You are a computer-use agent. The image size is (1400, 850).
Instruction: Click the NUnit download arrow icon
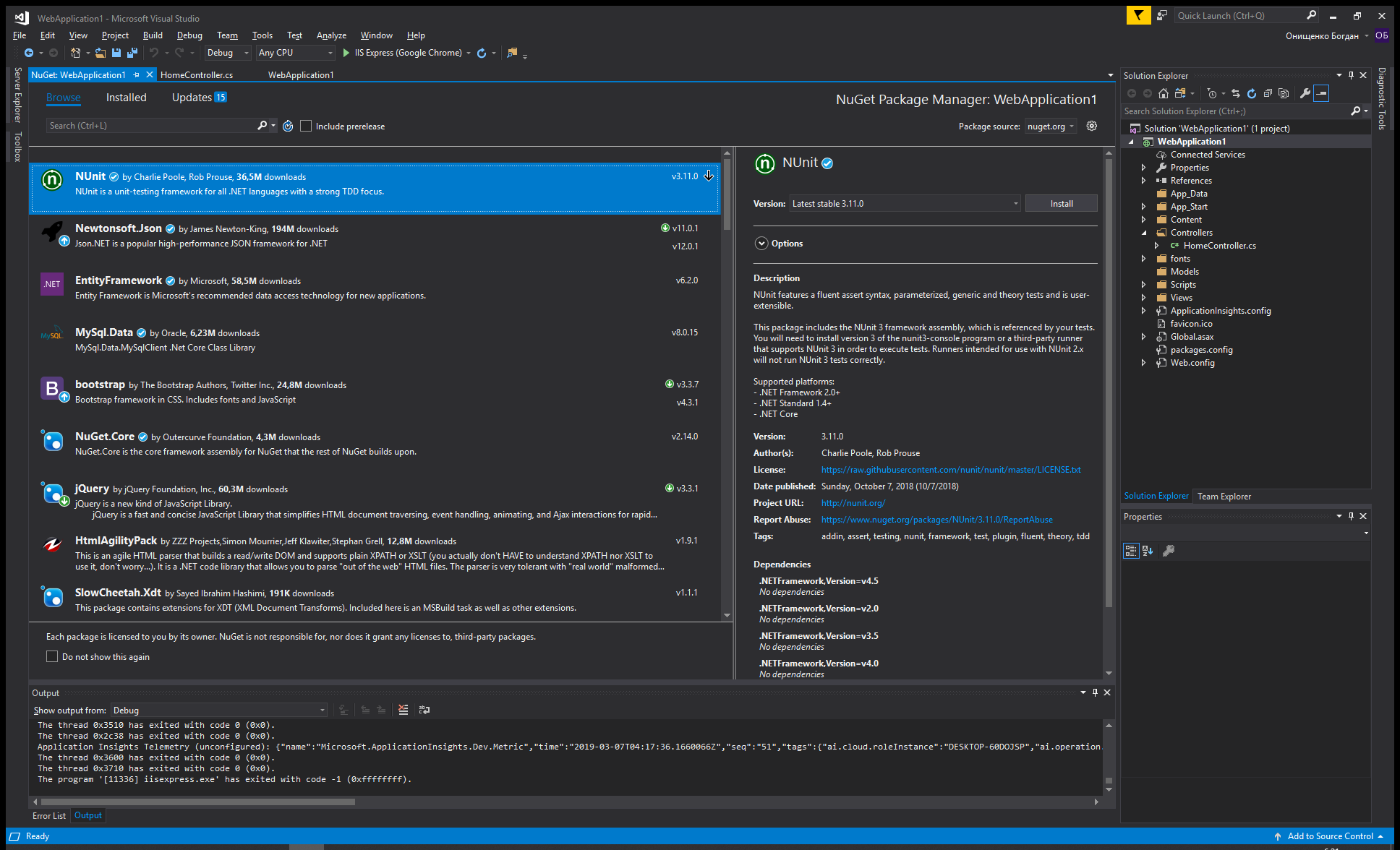tap(709, 176)
